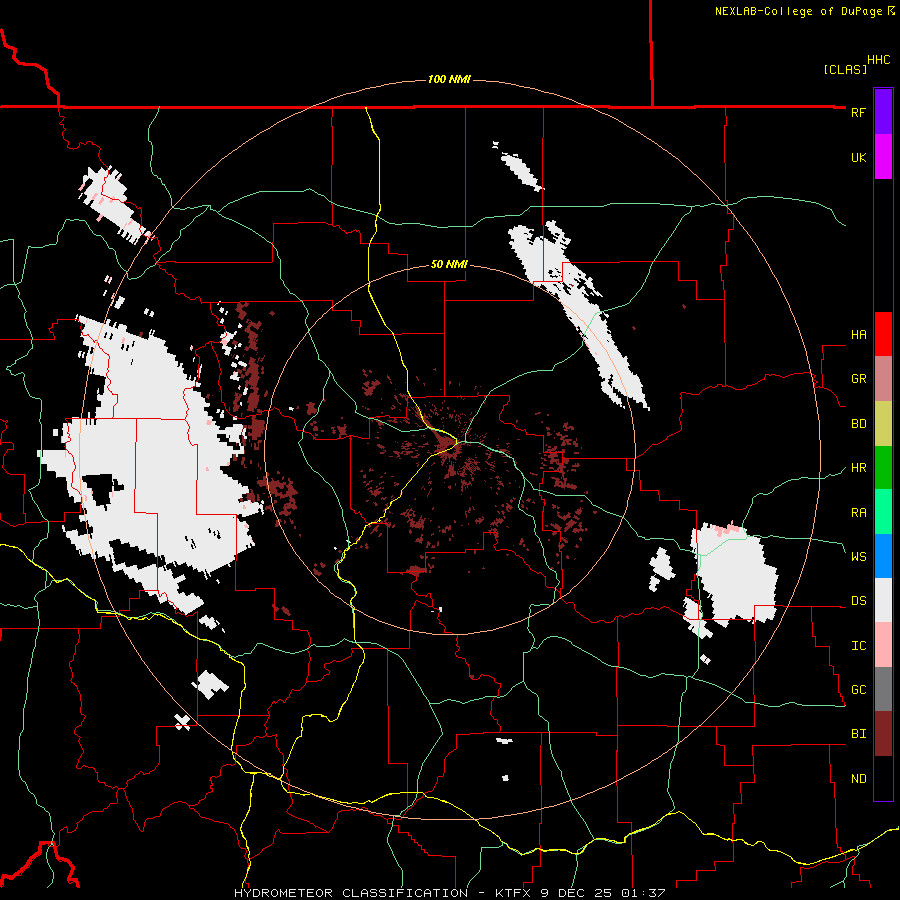
Task: Click the 50 NMI range ring label
Action: [449, 264]
